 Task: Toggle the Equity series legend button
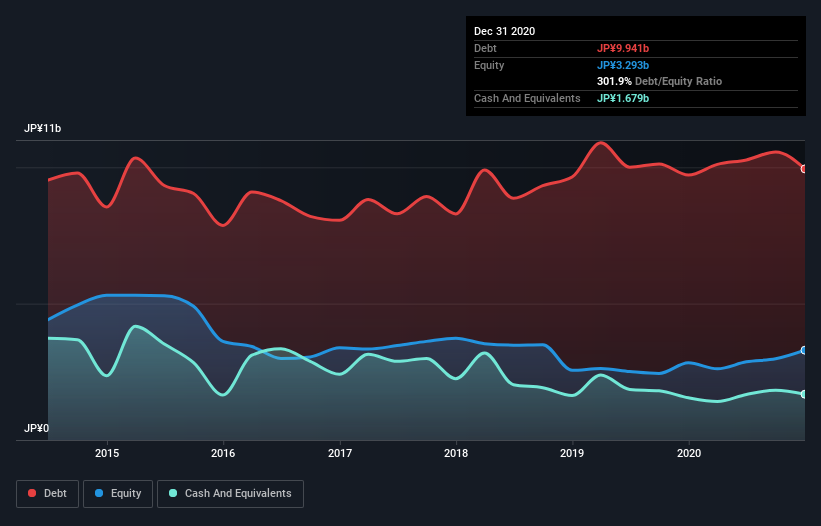point(118,494)
